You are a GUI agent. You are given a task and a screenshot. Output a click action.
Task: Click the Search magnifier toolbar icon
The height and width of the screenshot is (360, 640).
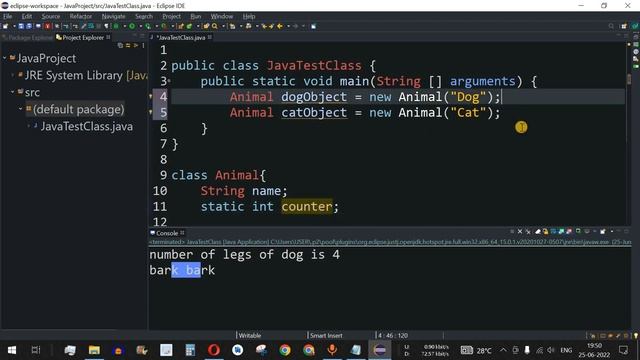pyautogui.click(x=215, y=26)
